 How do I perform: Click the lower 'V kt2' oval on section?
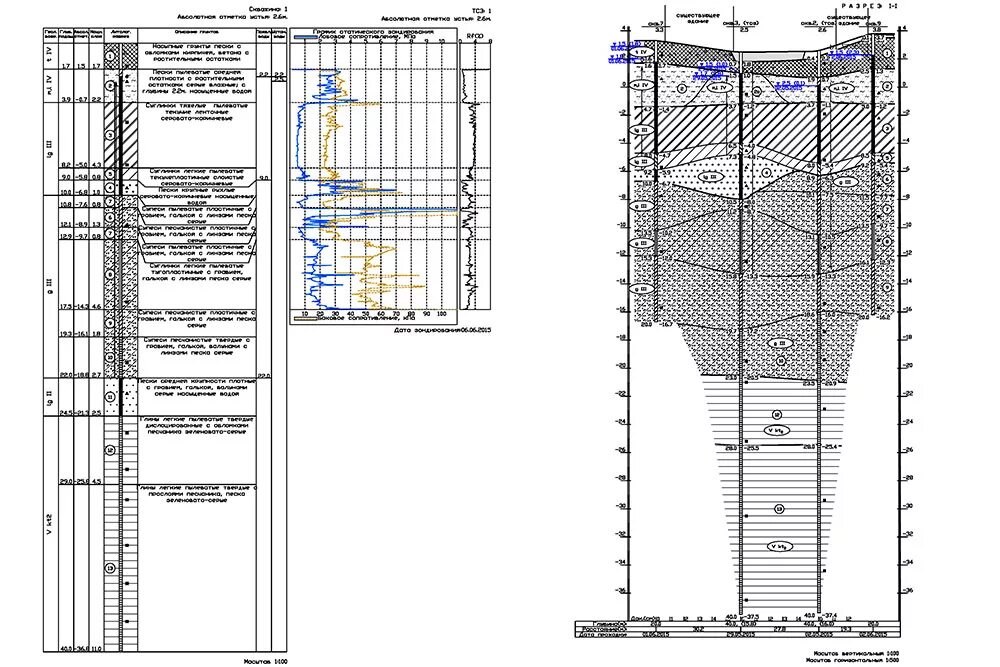pyautogui.click(x=779, y=546)
